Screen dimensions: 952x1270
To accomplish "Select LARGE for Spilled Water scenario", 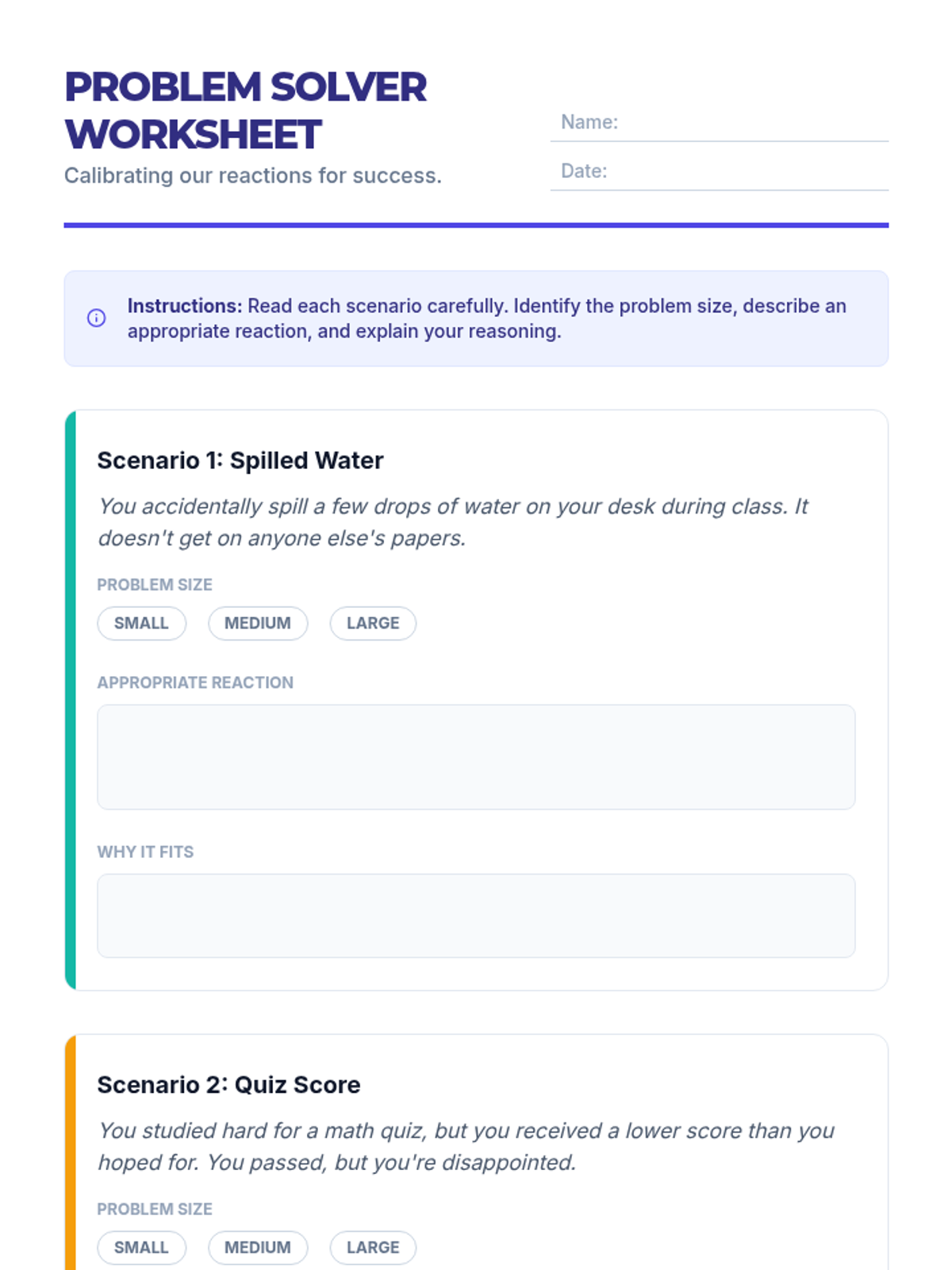I will pyautogui.click(x=373, y=623).
